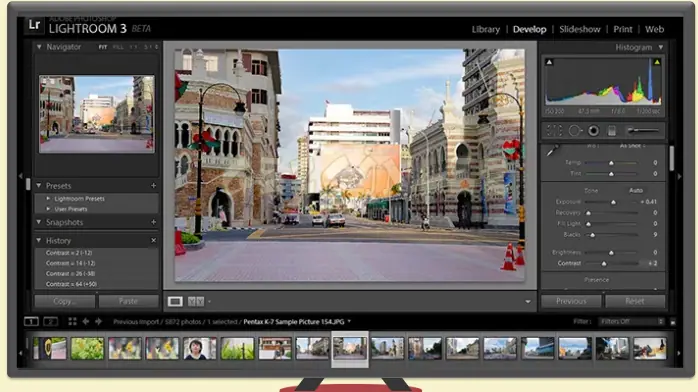Viewport: 698px width, 392px height.
Task: Collapse the Histogram panel
Action: 661,47
